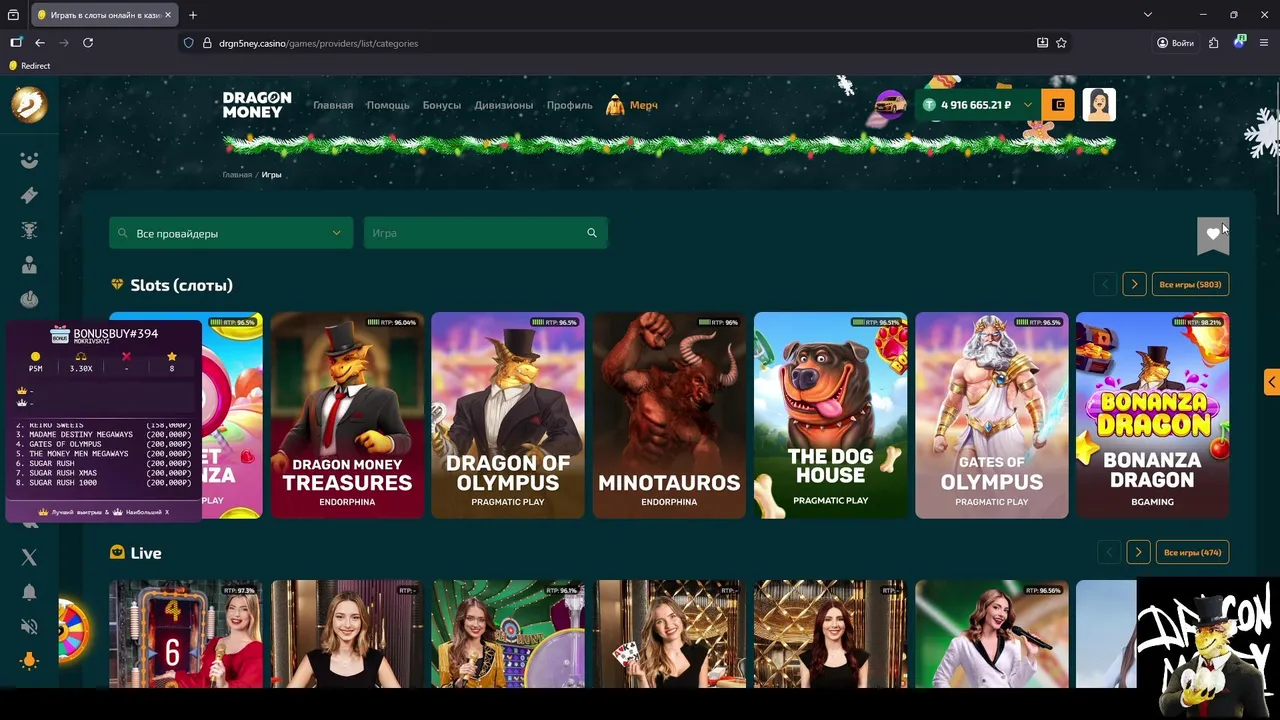
Task: Click 'Все игры (5803)' button
Action: [x=1190, y=285]
